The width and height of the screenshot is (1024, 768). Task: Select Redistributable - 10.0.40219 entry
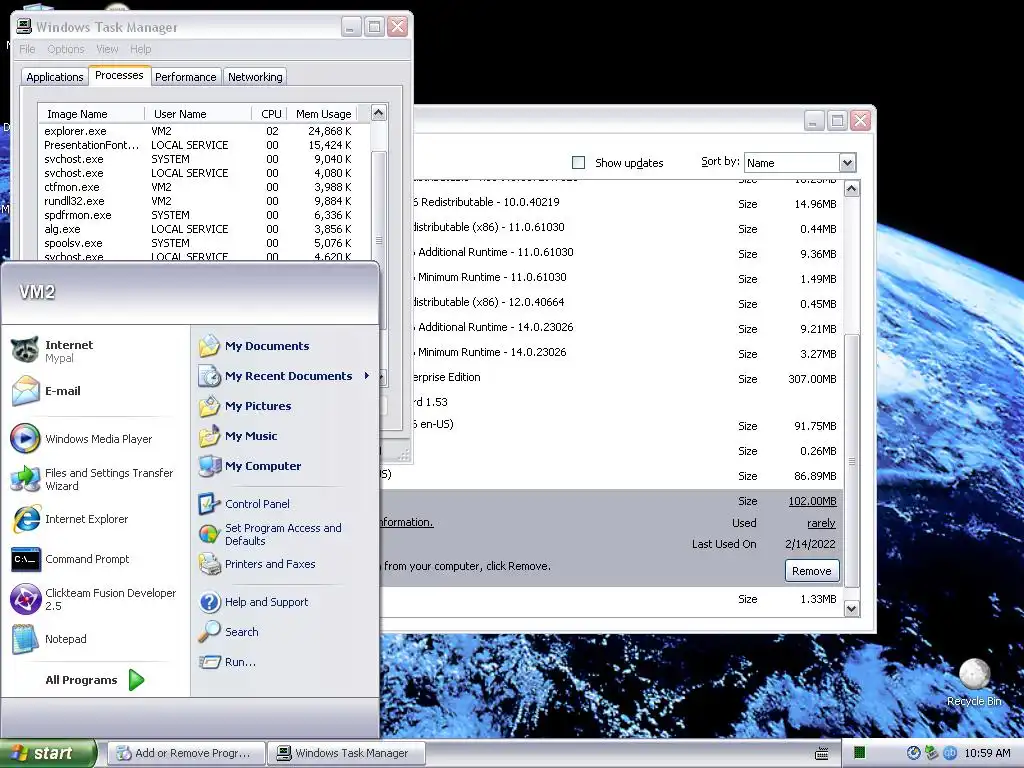[x=627, y=203]
